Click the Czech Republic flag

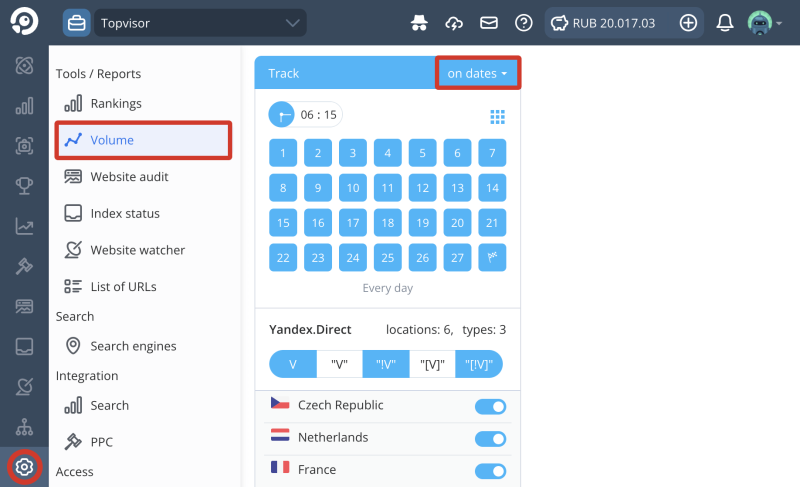point(280,403)
